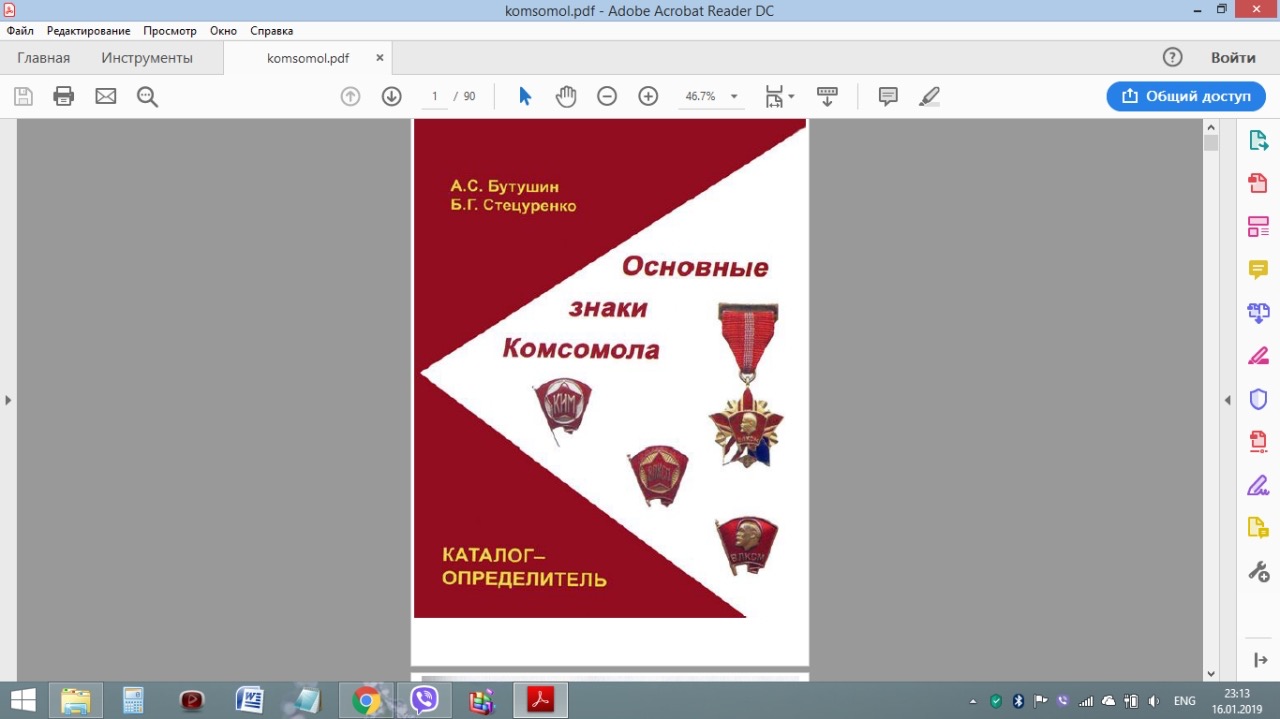Open Calculator from the taskbar
Screen dimensions: 1280x719
[x=133, y=700]
